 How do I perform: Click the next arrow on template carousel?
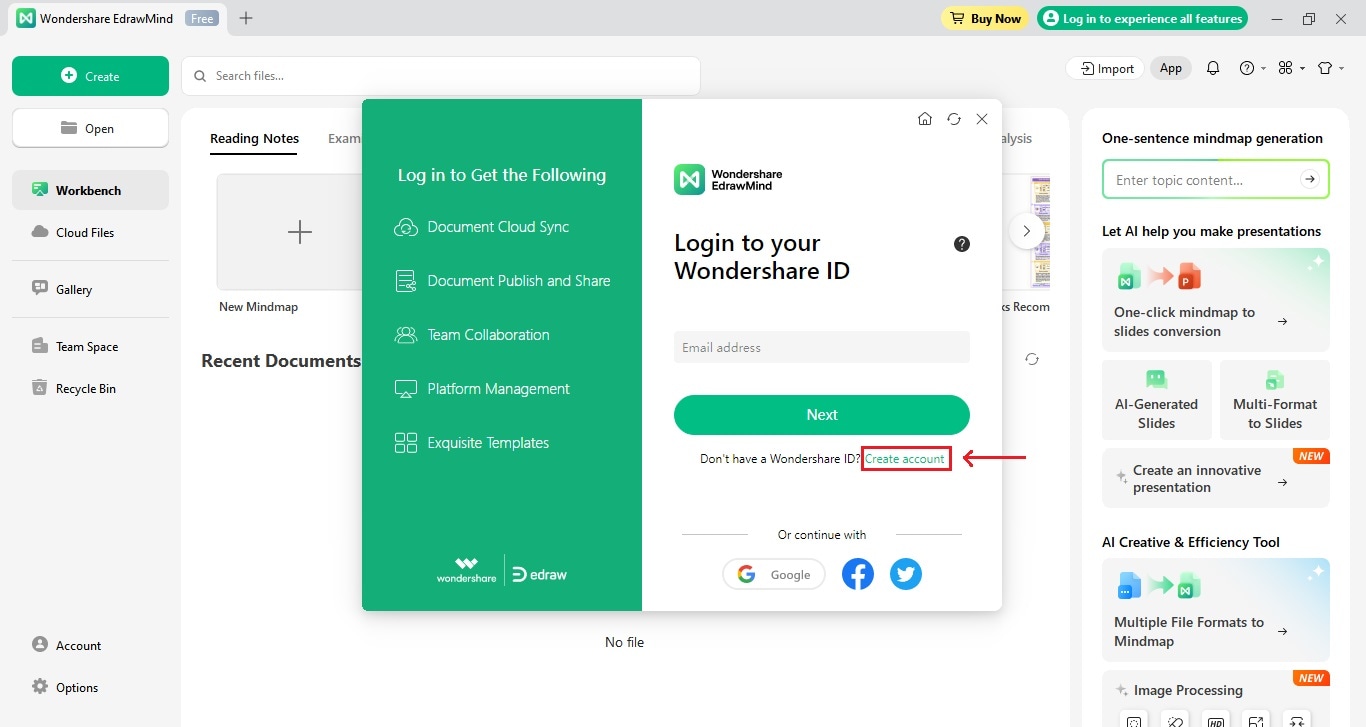pyautogui.click(x=1026, y=231)
